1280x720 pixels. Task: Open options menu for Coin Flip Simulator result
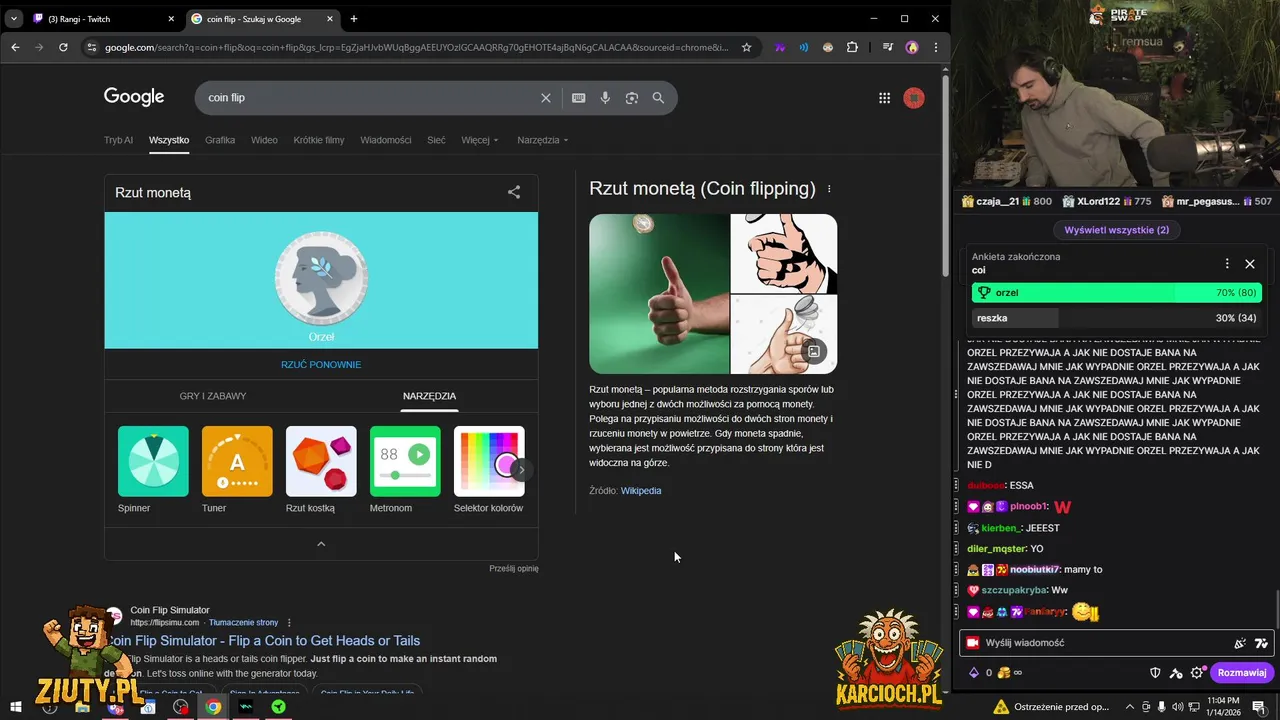289,623
